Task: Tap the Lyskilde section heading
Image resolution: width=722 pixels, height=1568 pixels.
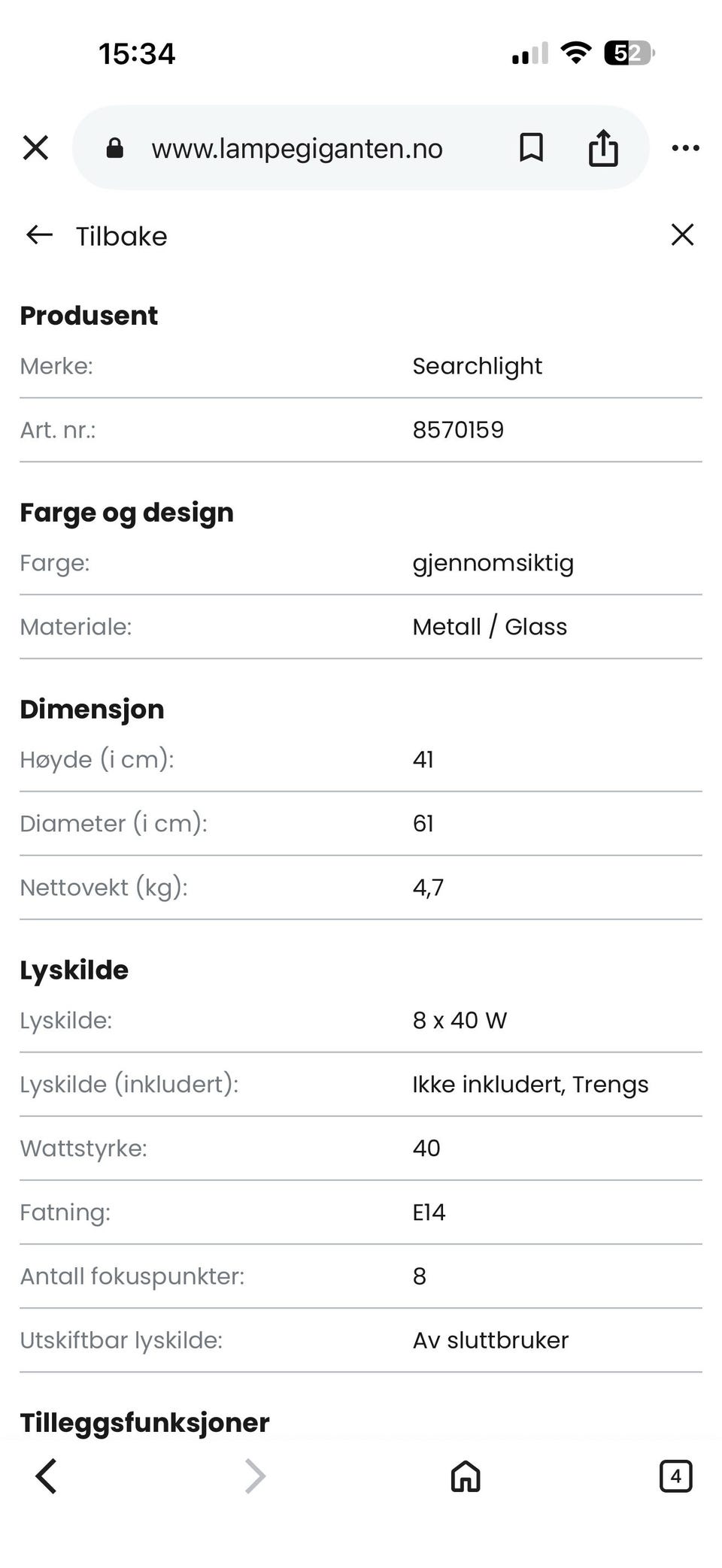Action: 74,970
